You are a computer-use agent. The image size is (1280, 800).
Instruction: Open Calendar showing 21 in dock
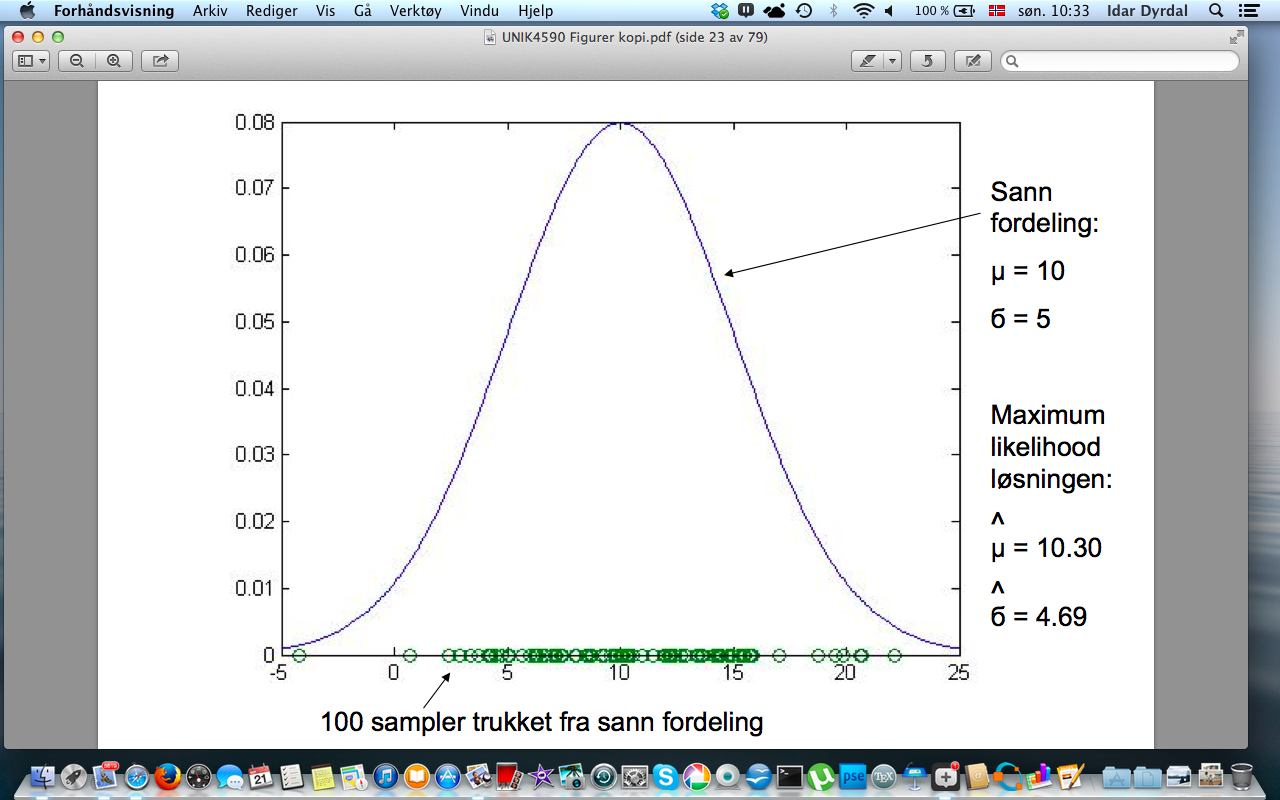point(261,776)
